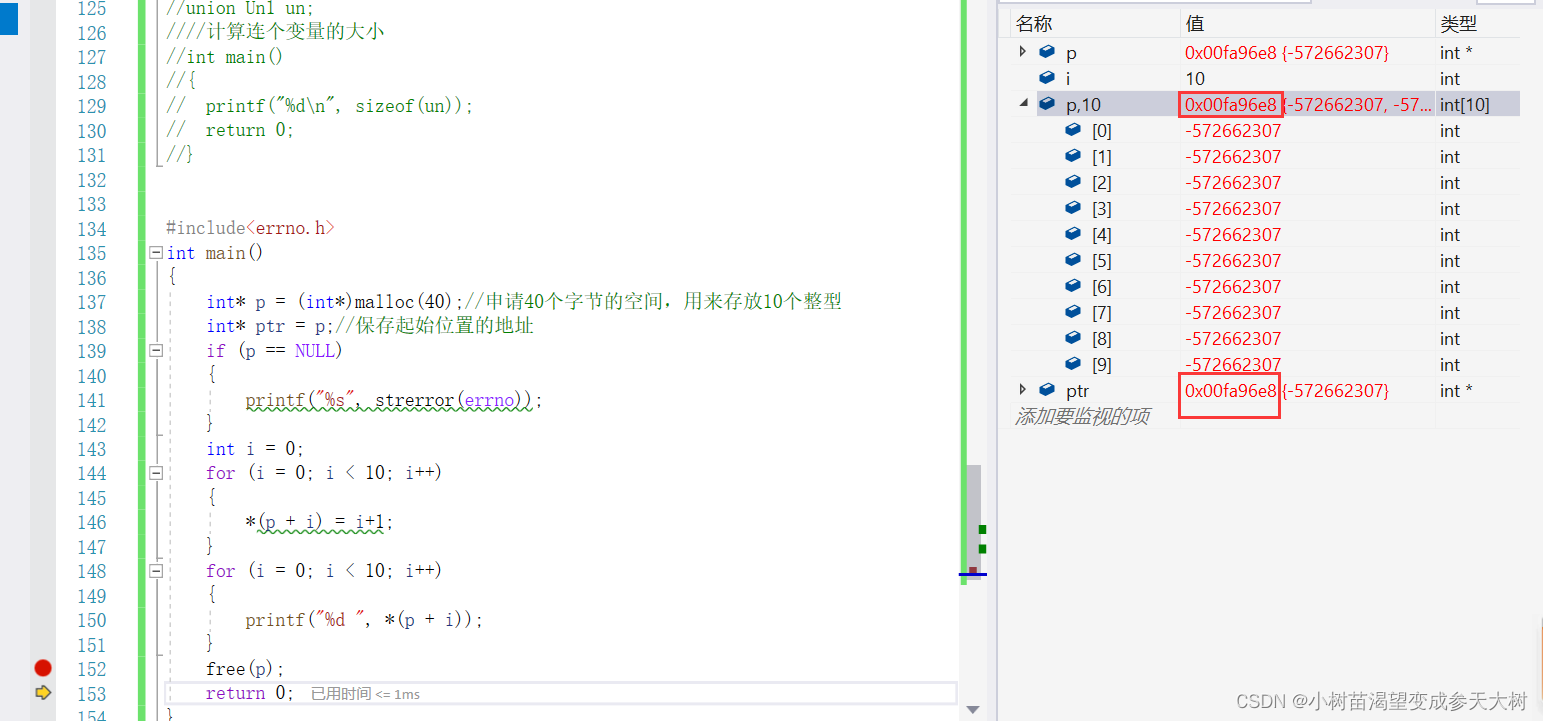Click the cube icon for element [3]
The width and height of the screenshot is (1543, 721).
pyautogui.click(x=1073, y=208)
